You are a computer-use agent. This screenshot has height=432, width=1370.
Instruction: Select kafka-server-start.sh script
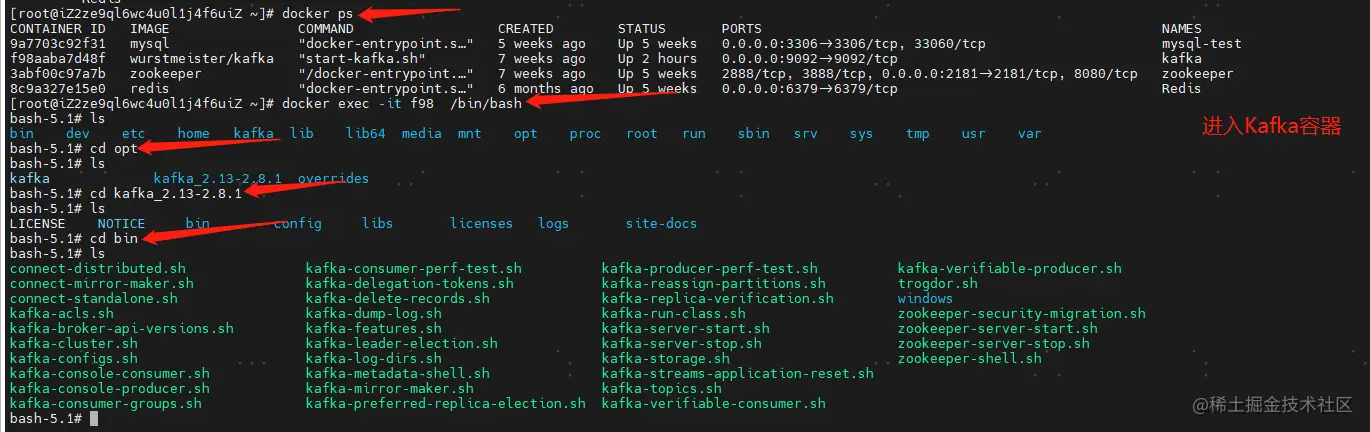(x=685, y=328)
